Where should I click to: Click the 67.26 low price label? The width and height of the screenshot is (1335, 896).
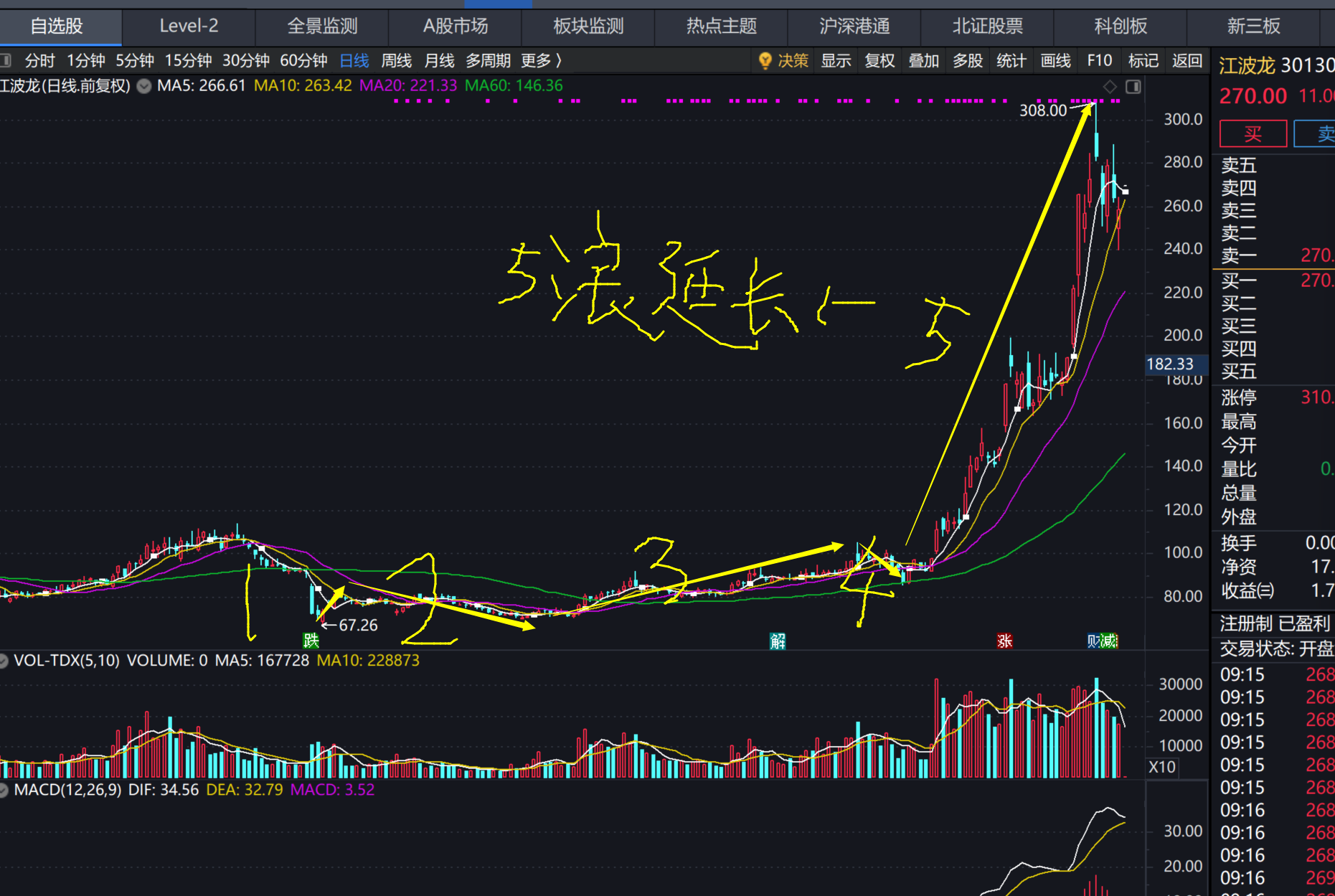(358, 626)
